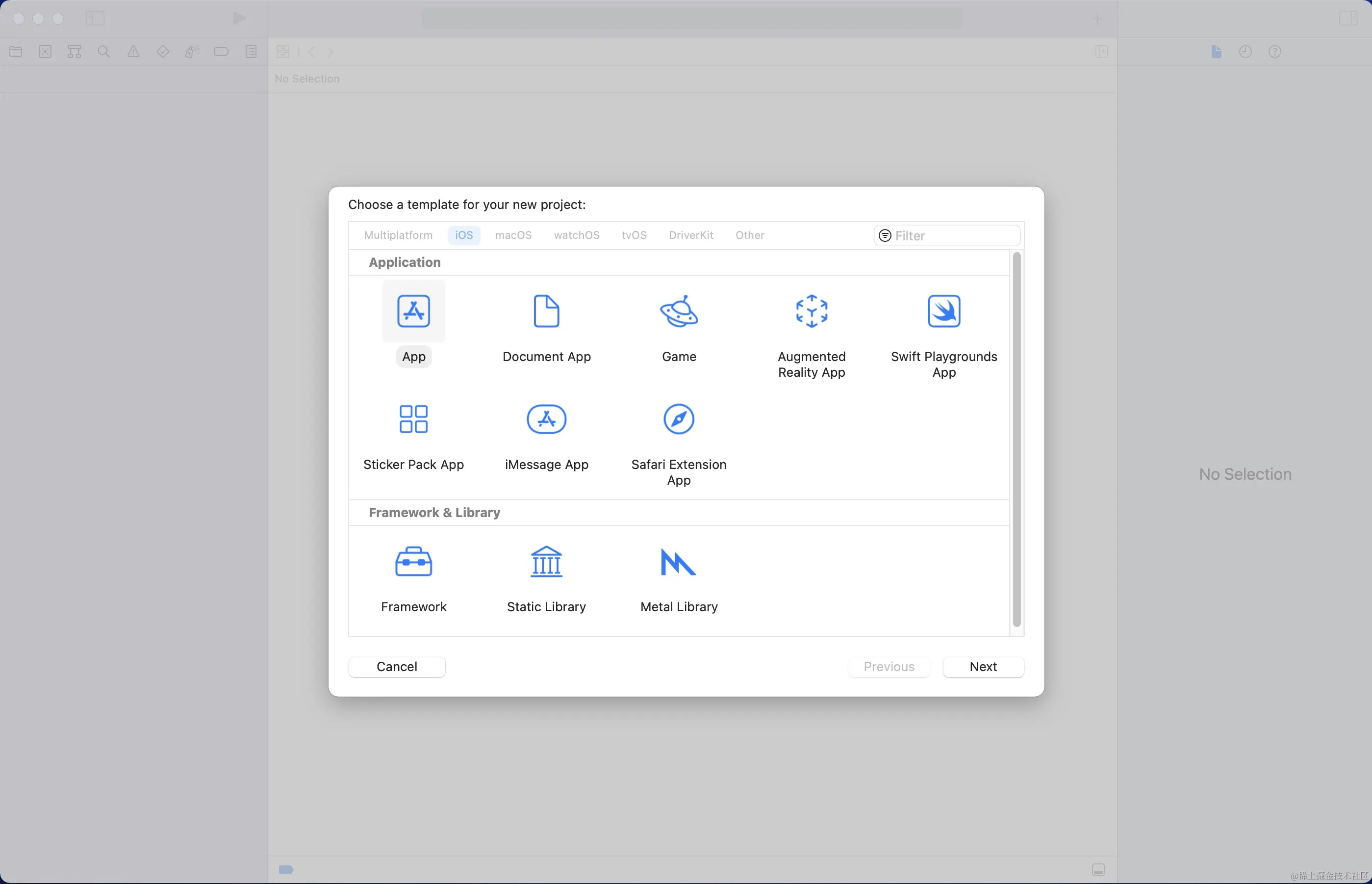Viewport: 1372px width, 884px height.
Task: Go back in editor history
Action: [311, 52]
